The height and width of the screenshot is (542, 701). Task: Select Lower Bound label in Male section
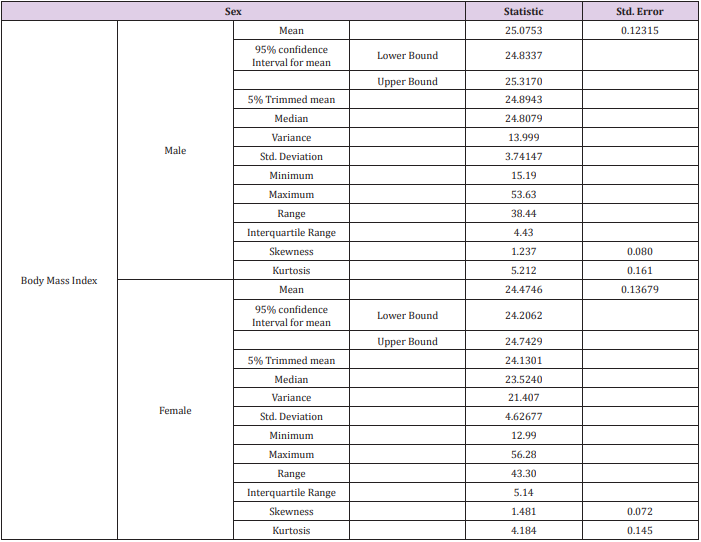tap(407, 55)
